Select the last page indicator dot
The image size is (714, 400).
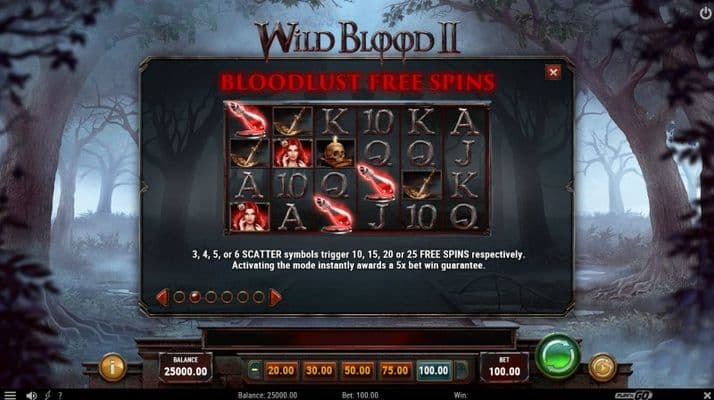coord(258,297)
